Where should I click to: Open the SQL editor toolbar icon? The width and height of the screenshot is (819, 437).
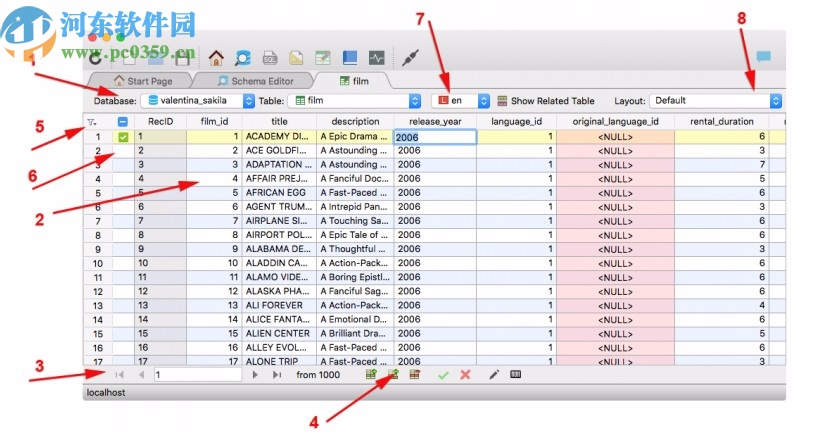(270, 57)
